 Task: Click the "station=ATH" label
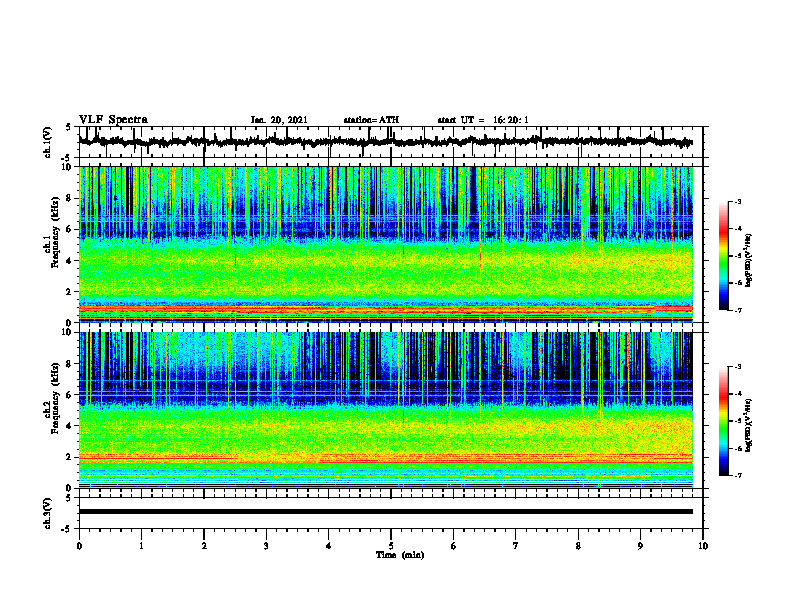pos(371,120)
